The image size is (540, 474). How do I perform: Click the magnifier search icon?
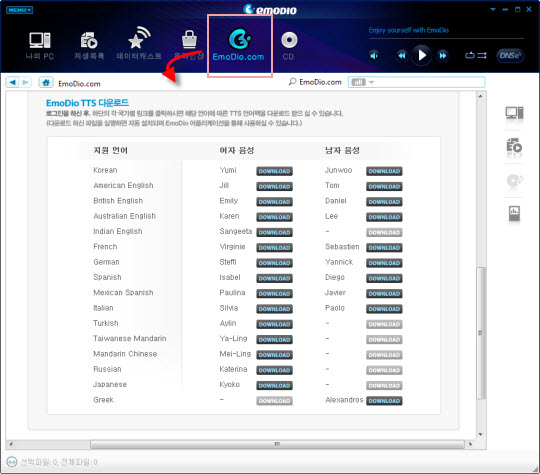coord(292,82)
